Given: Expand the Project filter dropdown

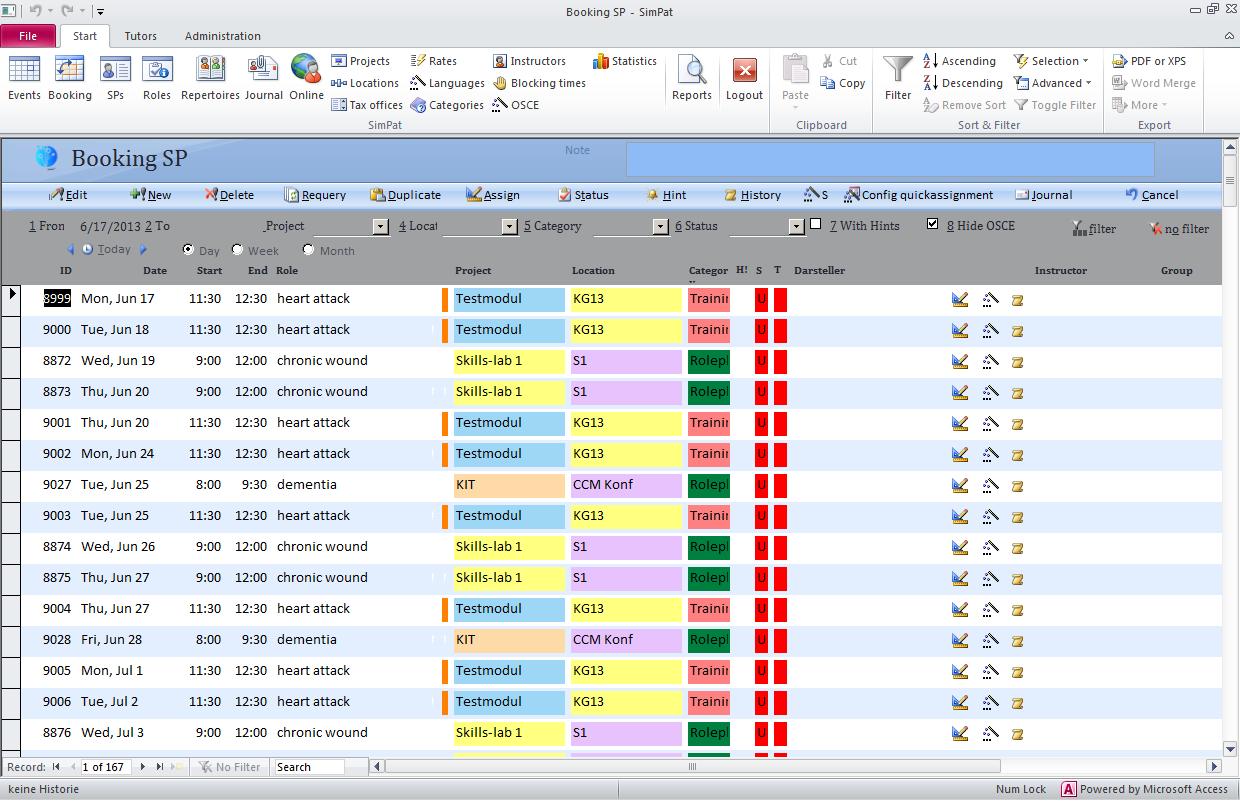Looking at the screenshot, I should pos(380,227).
